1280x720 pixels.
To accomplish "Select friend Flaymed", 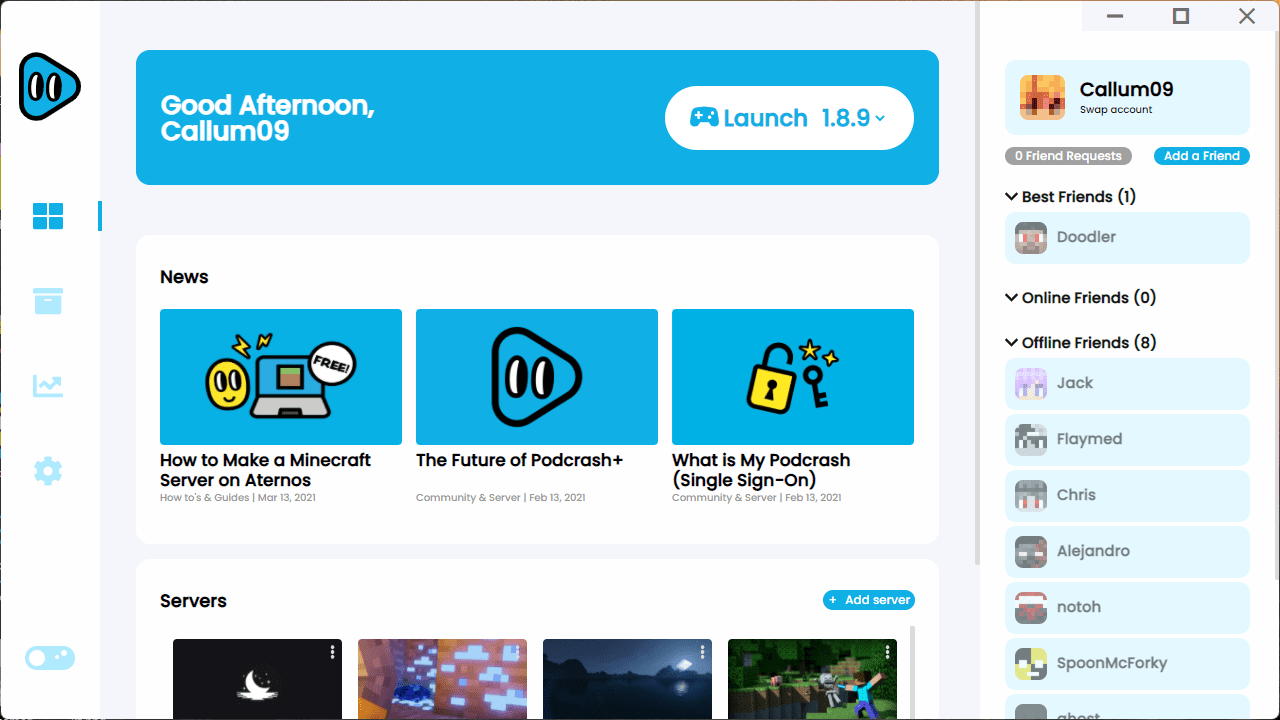I will tap(1127, 440).
